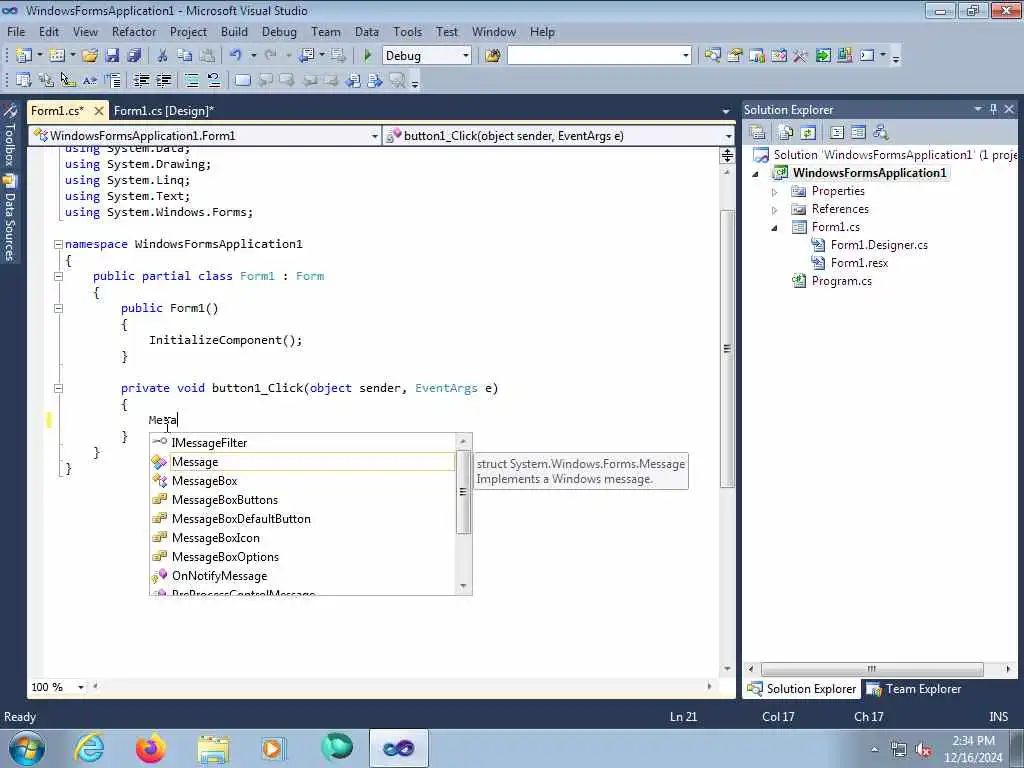Viewport: 1024px width, 768px height.
Task: Click View Class Diagram icon
Action: (x=881, y=133)
